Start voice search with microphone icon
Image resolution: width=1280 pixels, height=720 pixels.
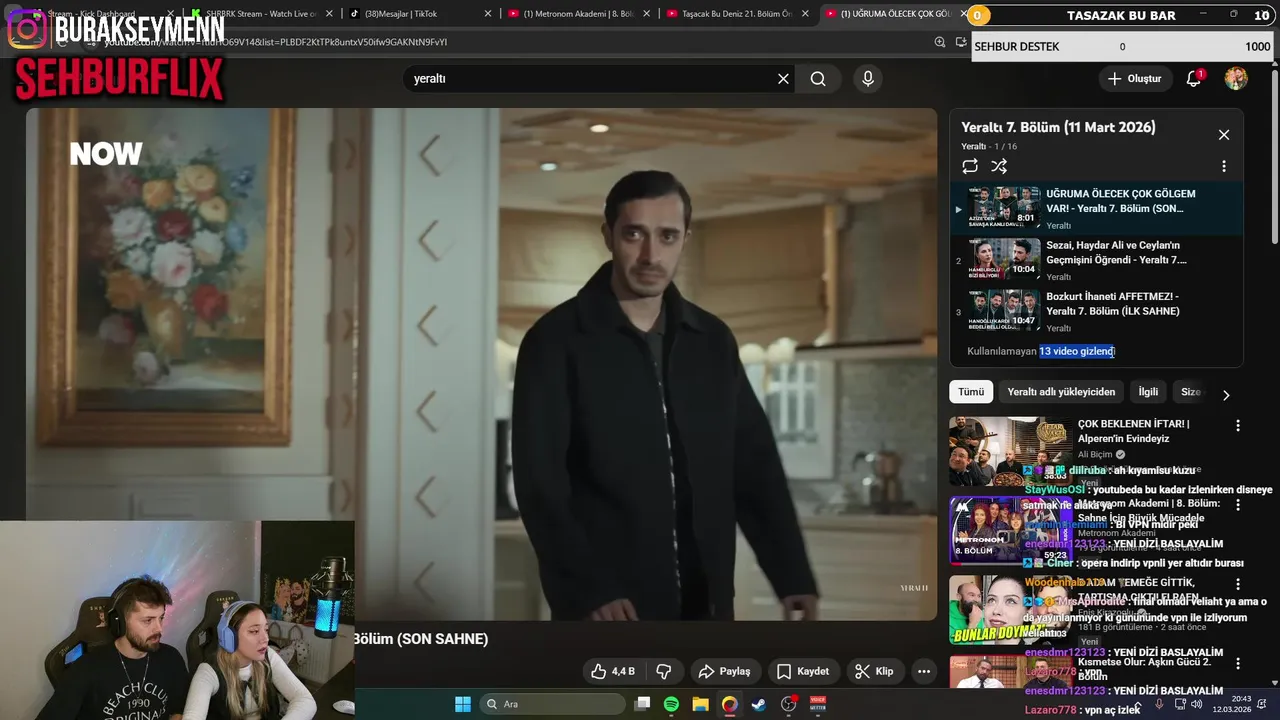867,79
